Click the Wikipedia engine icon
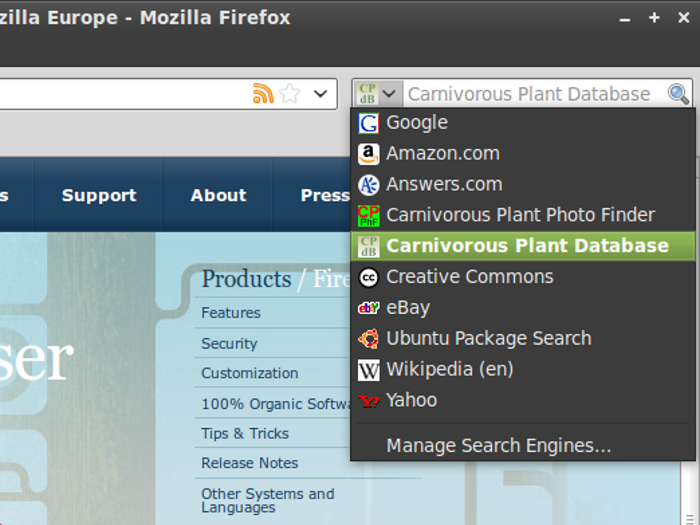Image resolution: width=700 pixels, height=525 pixels. pyautogui.click(x=369, y=370)
